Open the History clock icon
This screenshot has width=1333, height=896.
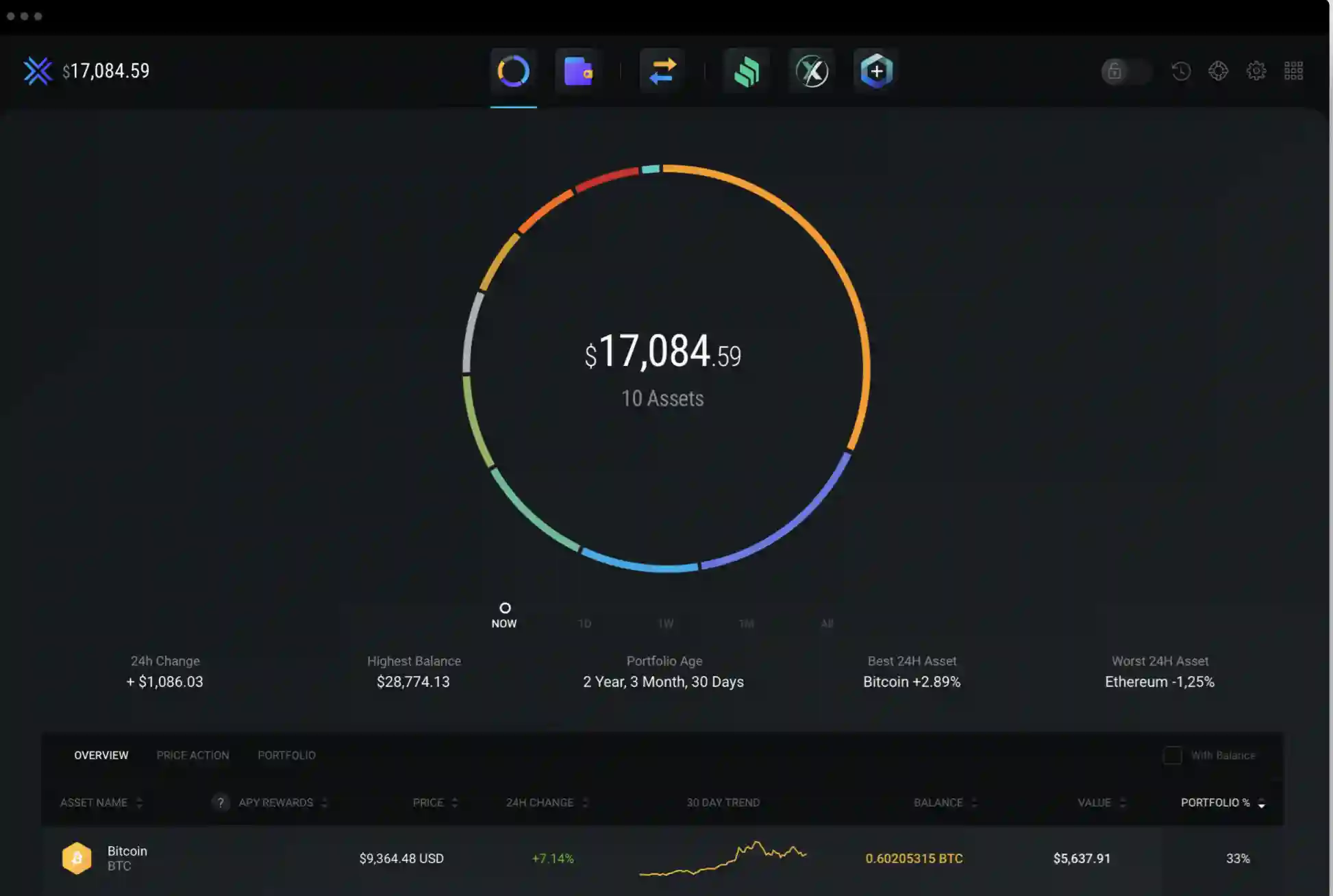tap(1181, 71)
